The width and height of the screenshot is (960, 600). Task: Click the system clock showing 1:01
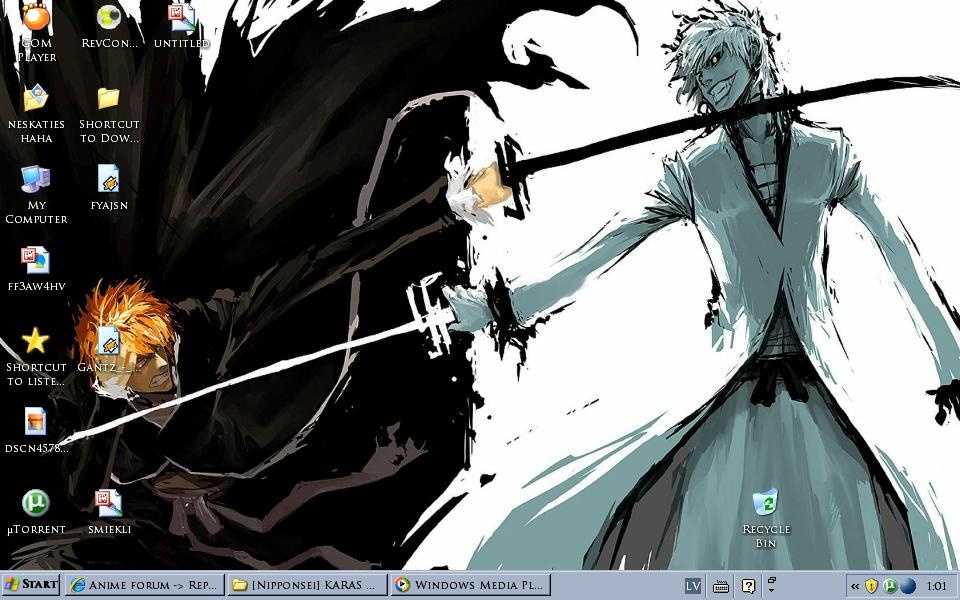[936, 587]
